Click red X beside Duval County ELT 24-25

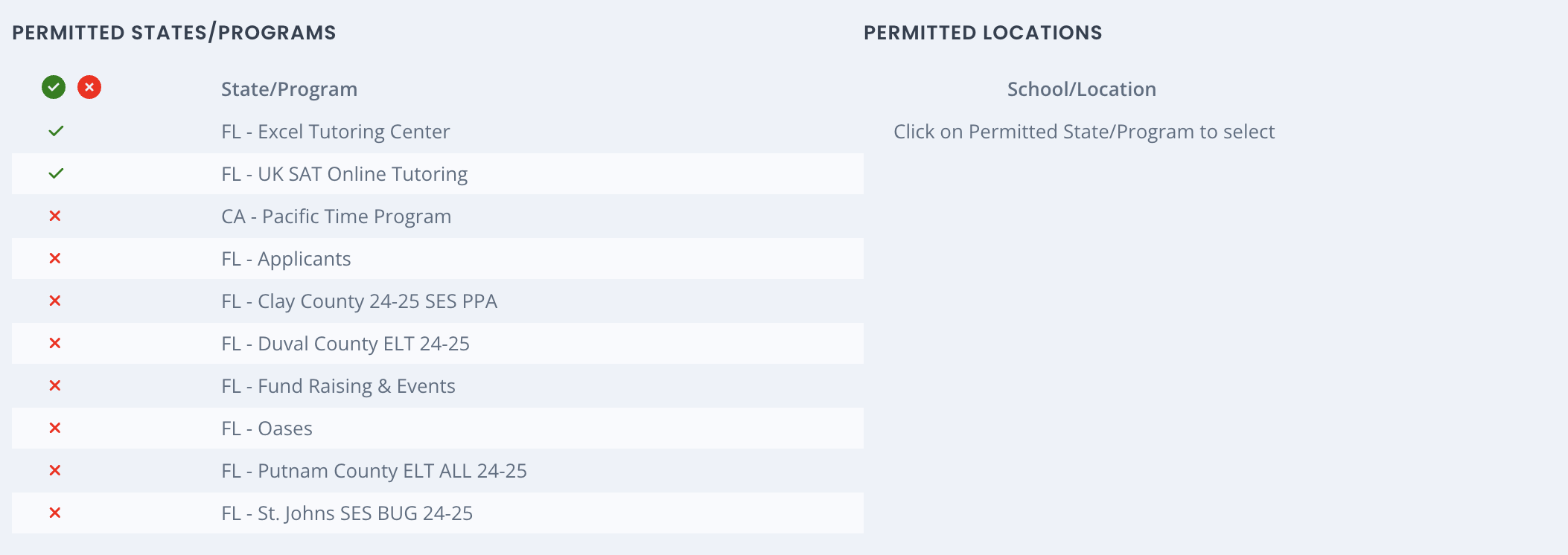point(55,344)
